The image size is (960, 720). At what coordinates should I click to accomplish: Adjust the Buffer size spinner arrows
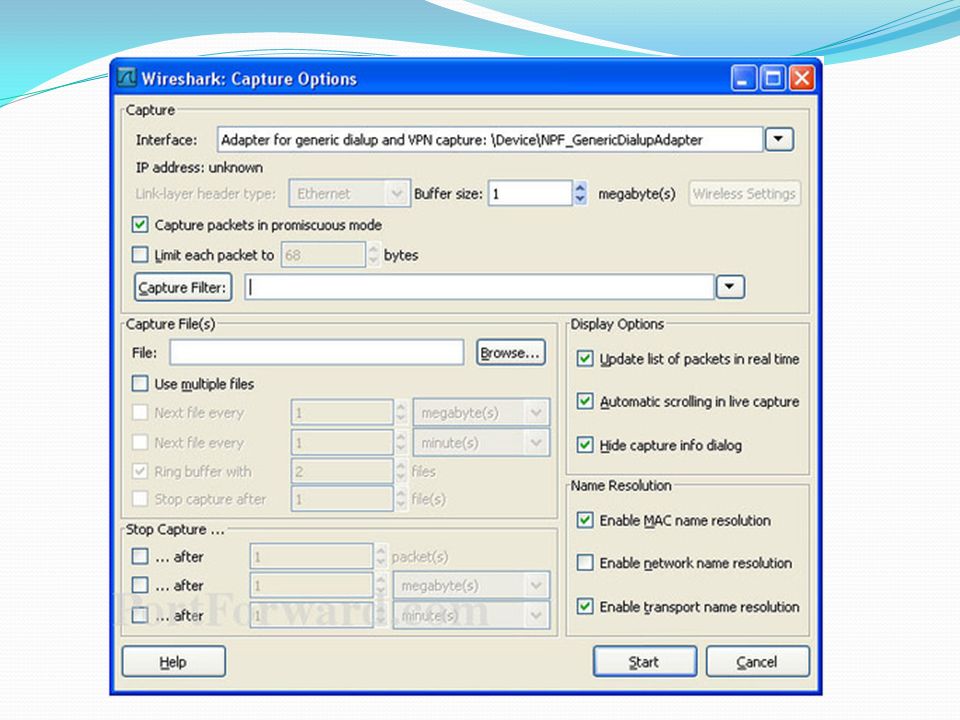coord(580,193)
